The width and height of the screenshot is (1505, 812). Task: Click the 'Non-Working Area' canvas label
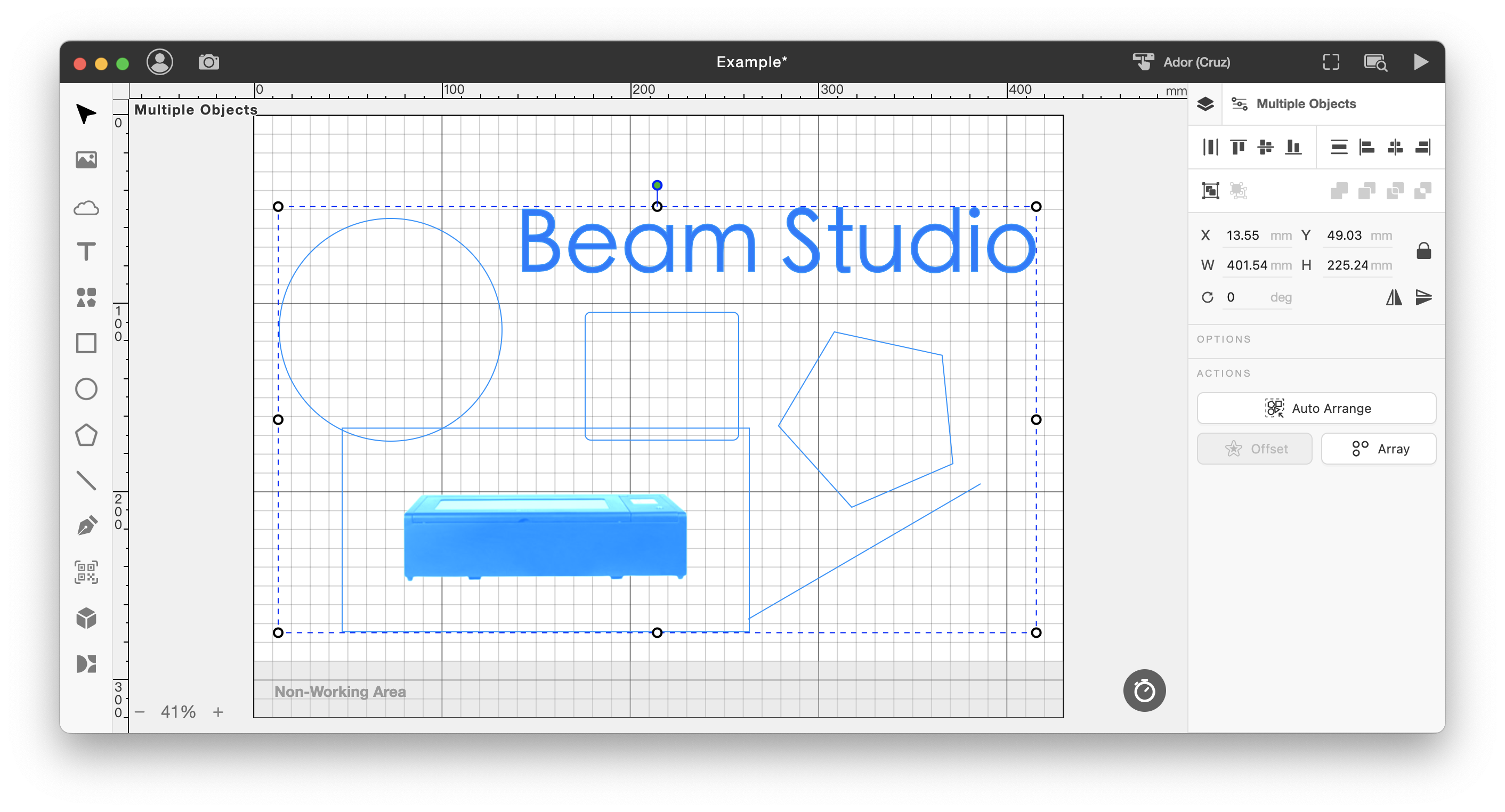340,692
